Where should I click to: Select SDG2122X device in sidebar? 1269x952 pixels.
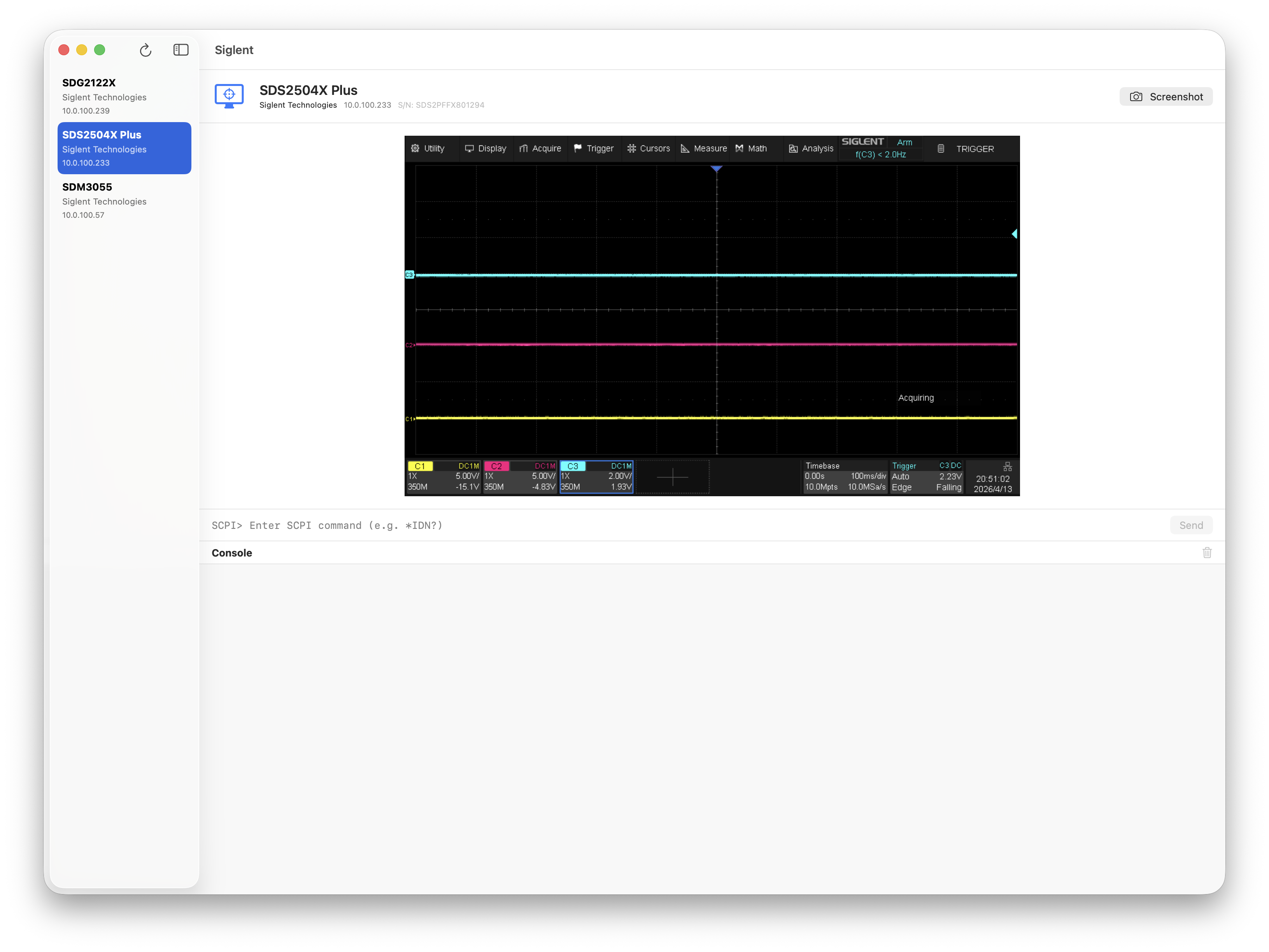tap(124, 96)
